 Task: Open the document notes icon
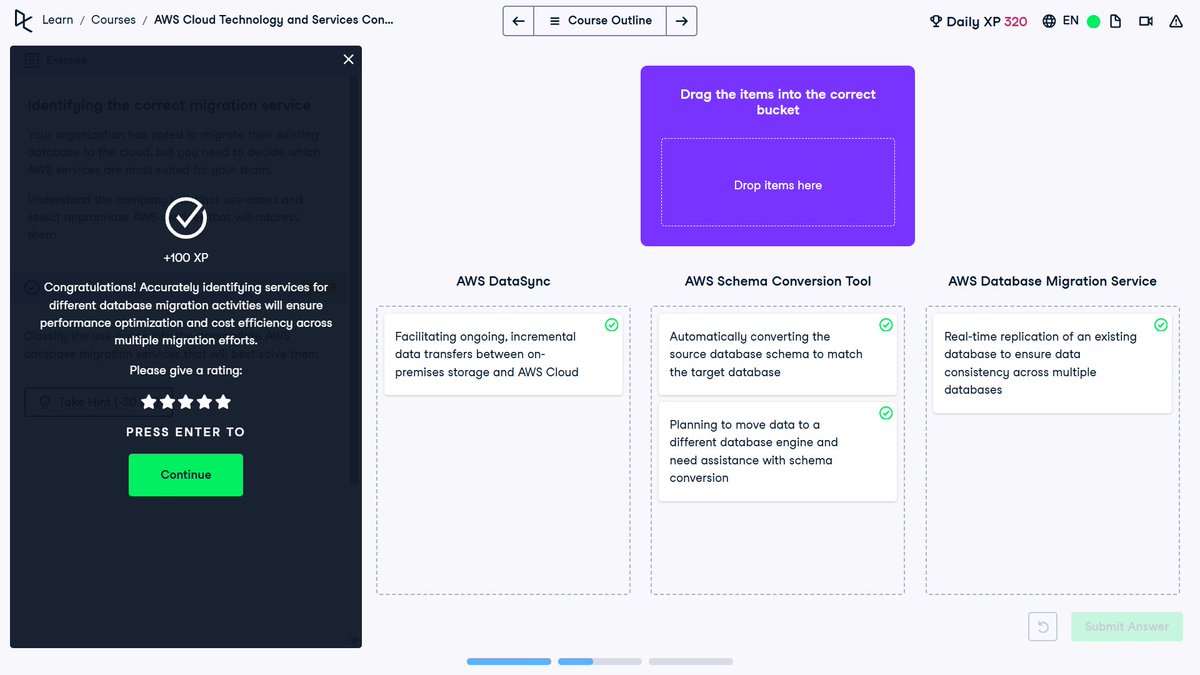point(1116,21)
